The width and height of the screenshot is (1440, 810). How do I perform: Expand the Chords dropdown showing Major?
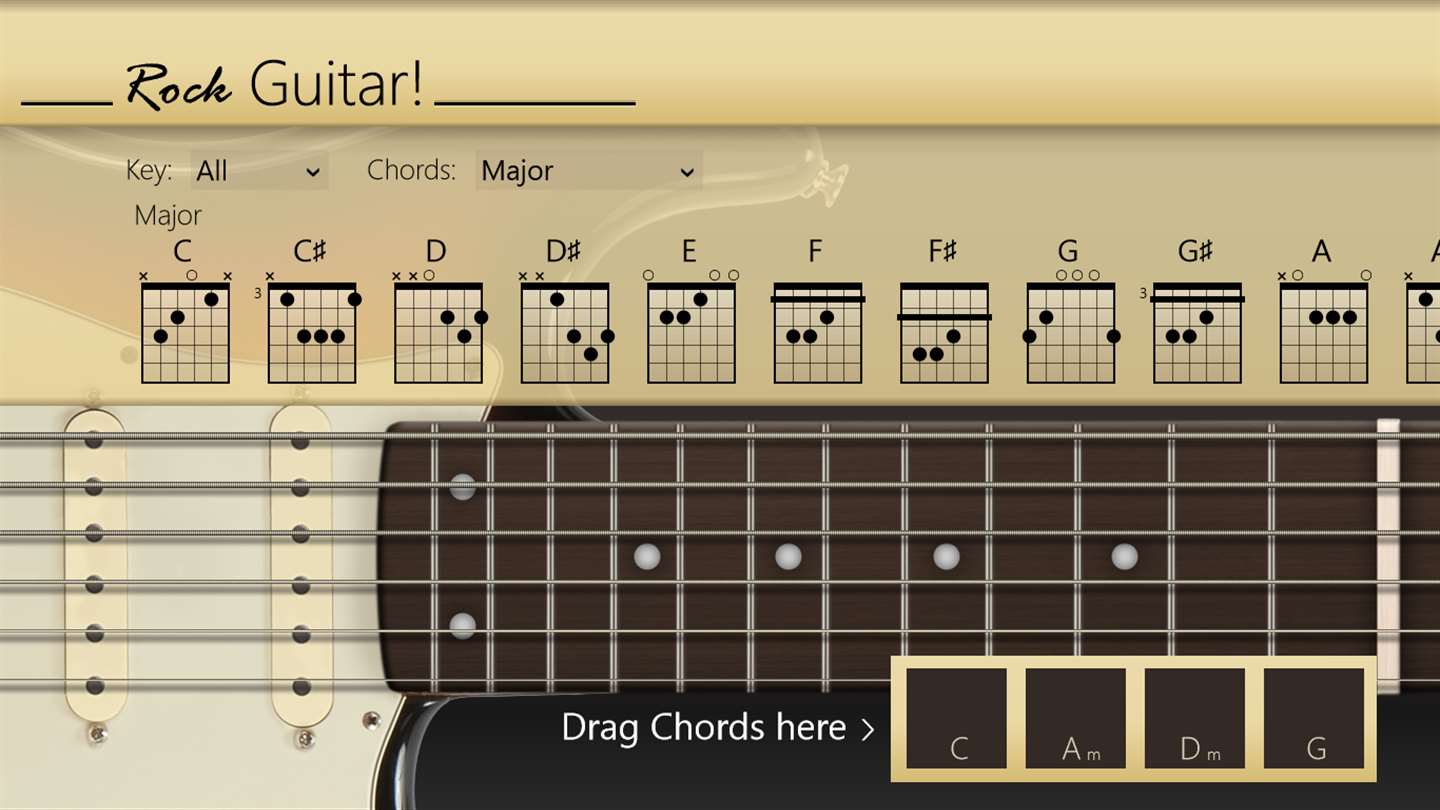[589, 171]
